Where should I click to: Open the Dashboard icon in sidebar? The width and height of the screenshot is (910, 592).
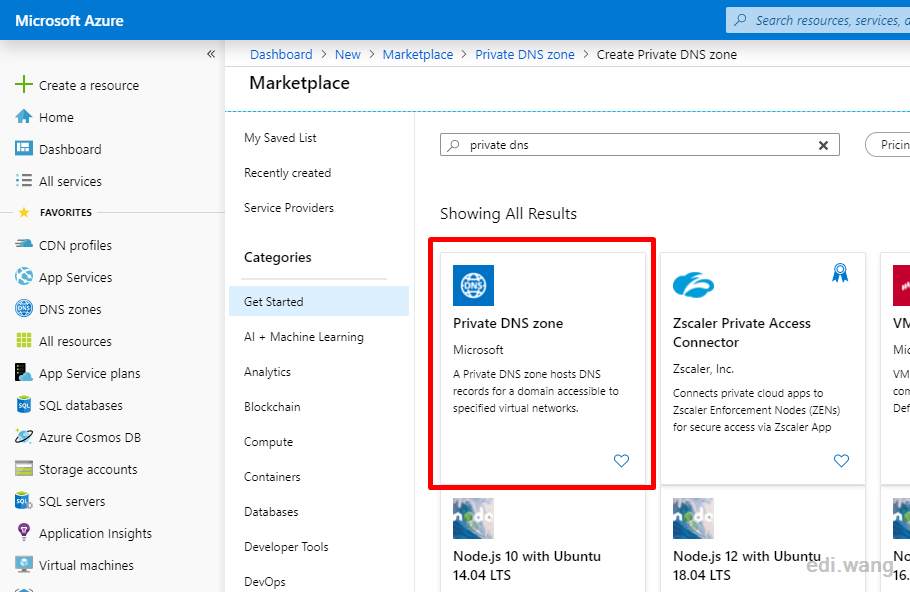[24, 149]
